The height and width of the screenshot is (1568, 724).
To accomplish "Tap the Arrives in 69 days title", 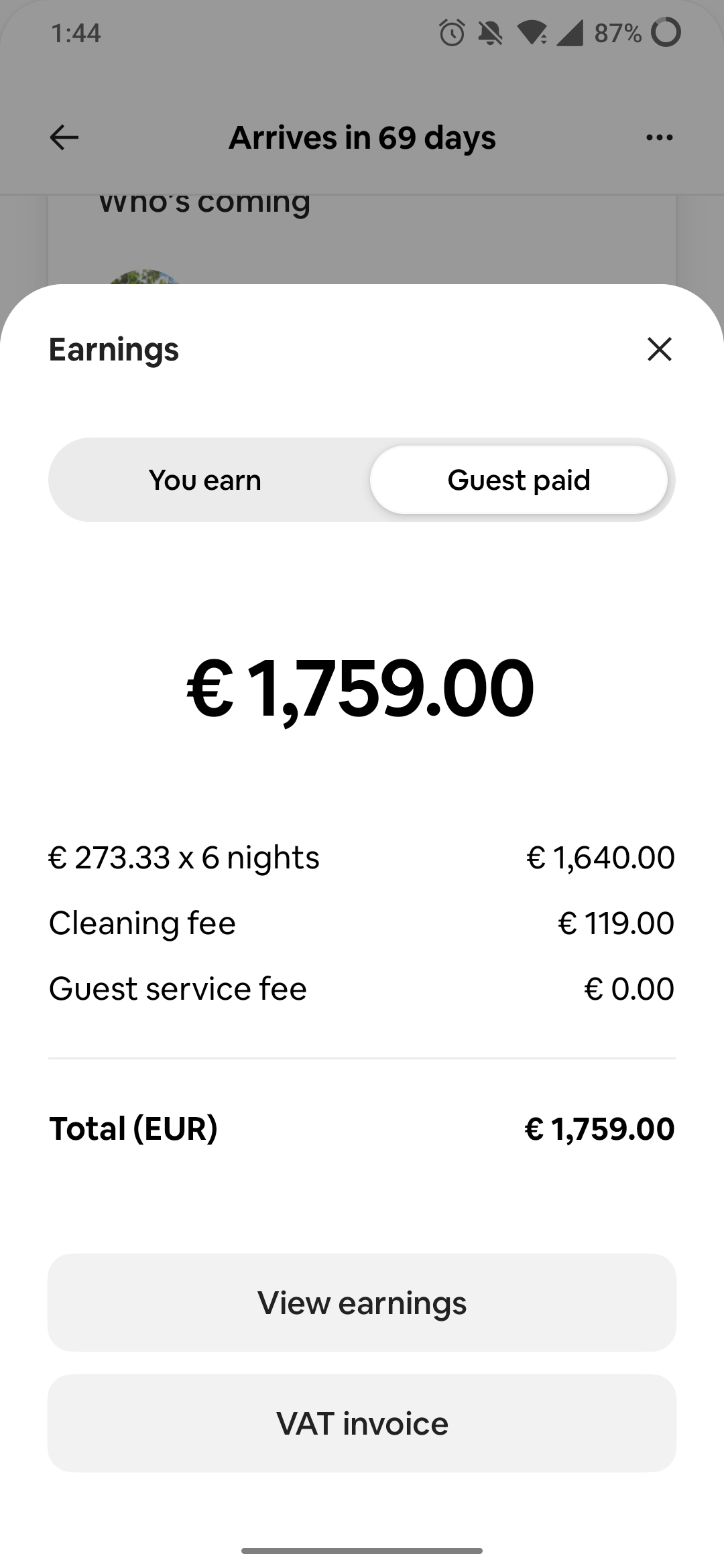I will 362,138.
